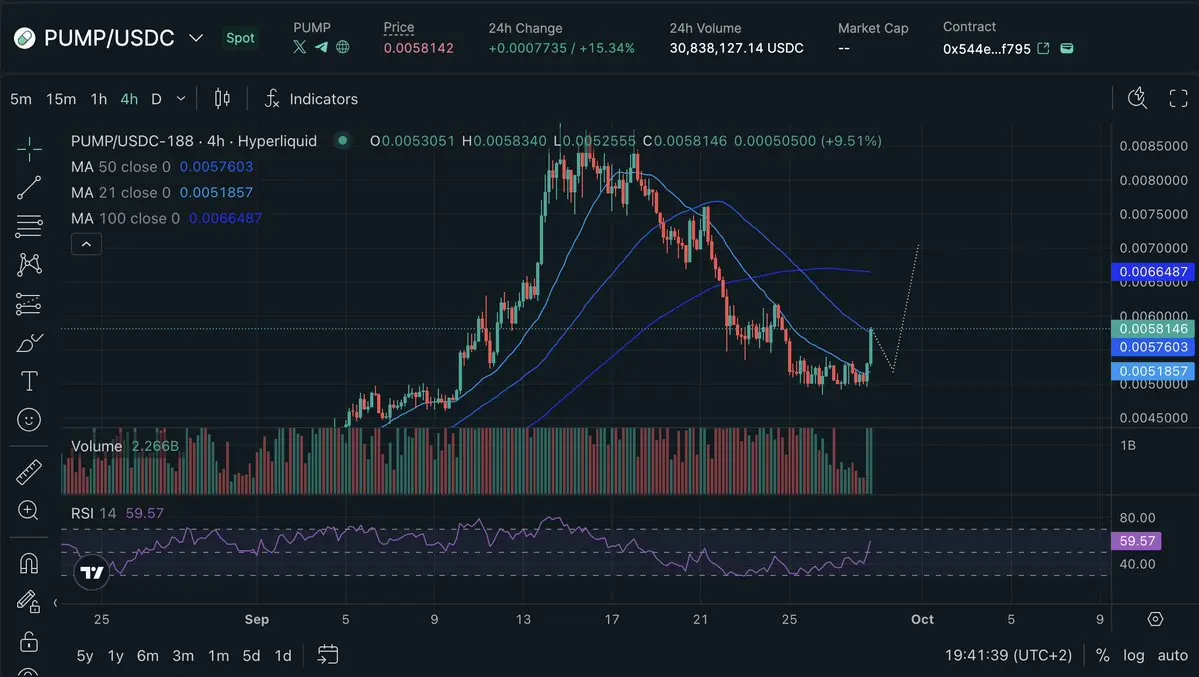Screen dimensions: 1199x677
Task: Open the quick search lightning icon
Action: pos(1137,98)
